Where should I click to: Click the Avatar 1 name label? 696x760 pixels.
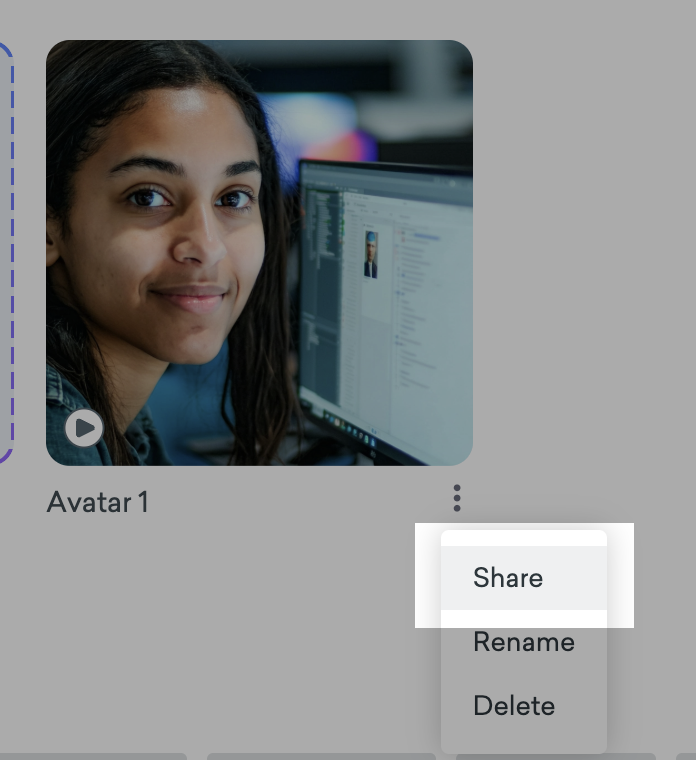[98, 502]
